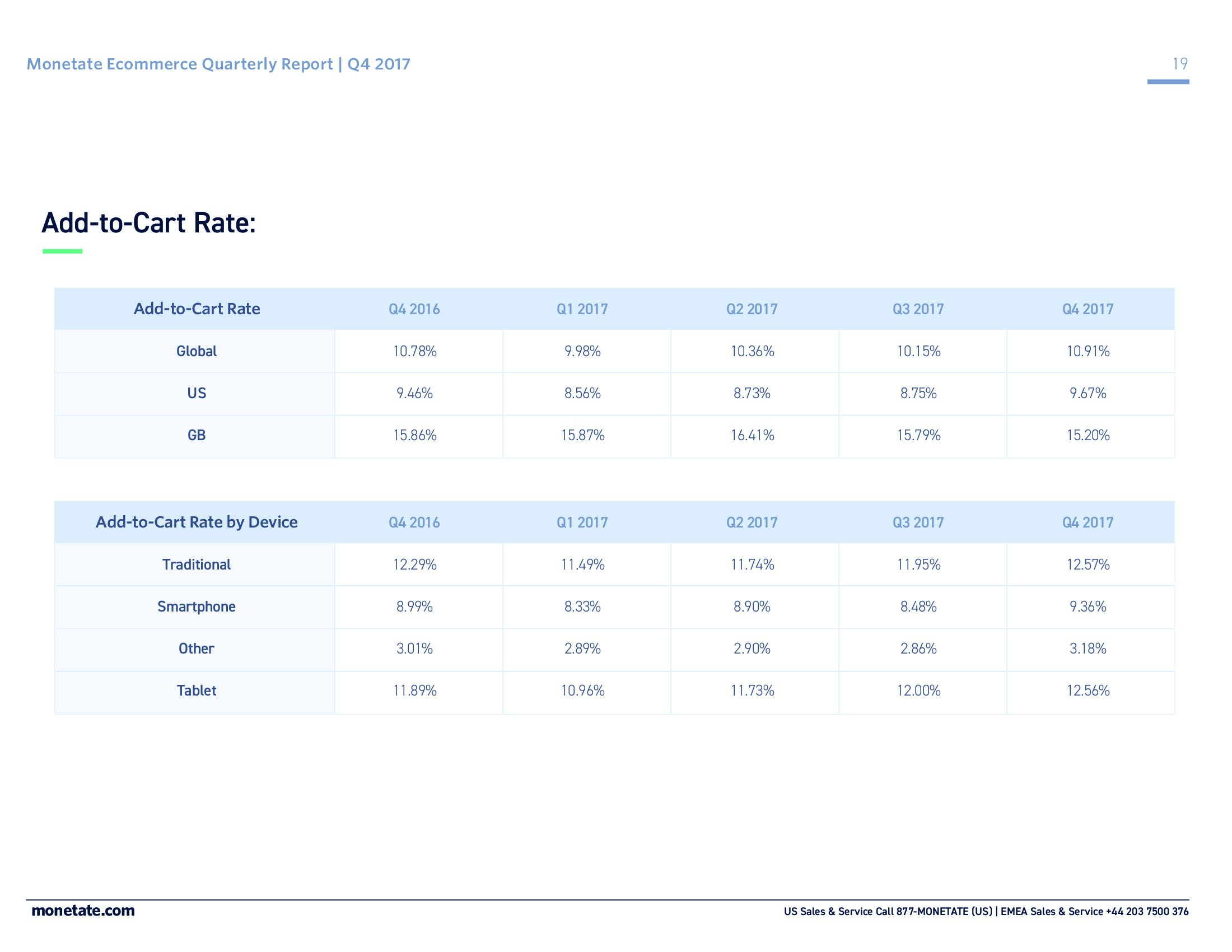The width and height of the screenshot is (1232, 952).
Task: Click the Other Q4 2017 value 3.18%
Action: pyautogui.click(x=1088, y=648)
